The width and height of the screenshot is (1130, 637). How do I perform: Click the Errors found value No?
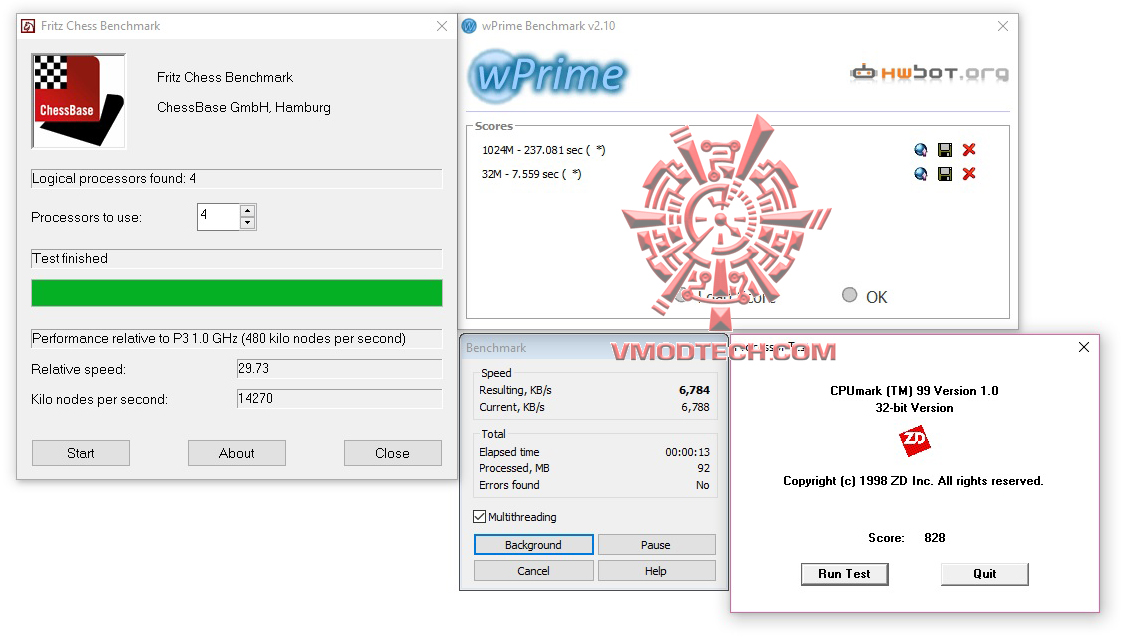point(703,485)
